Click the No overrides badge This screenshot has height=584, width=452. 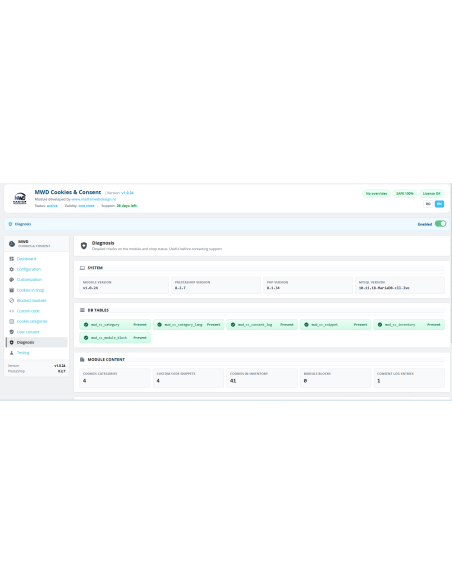(x=376, y=193)
